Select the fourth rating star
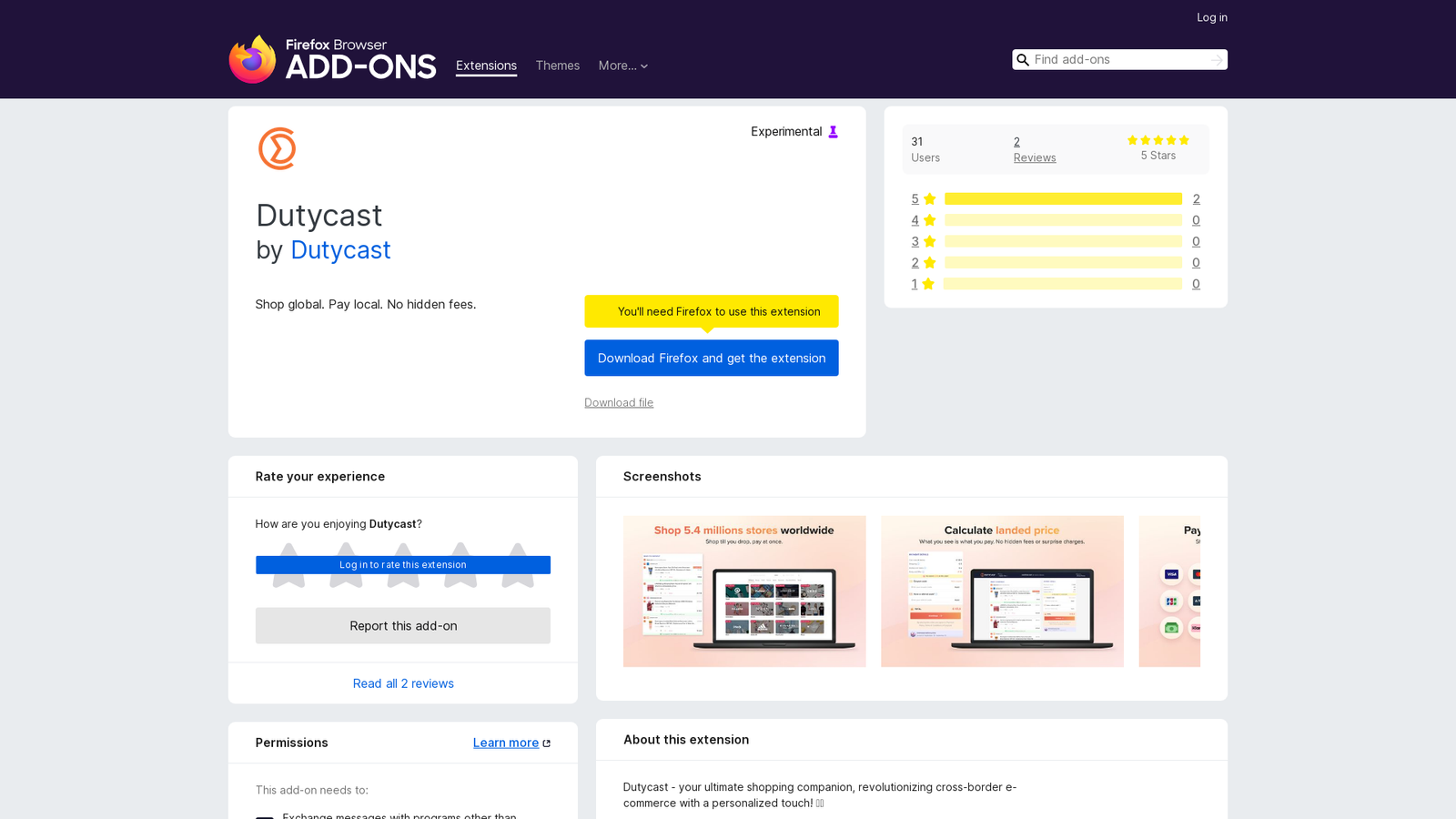Viewport: 1456px width, 819px height. click(x=460, y=565)
